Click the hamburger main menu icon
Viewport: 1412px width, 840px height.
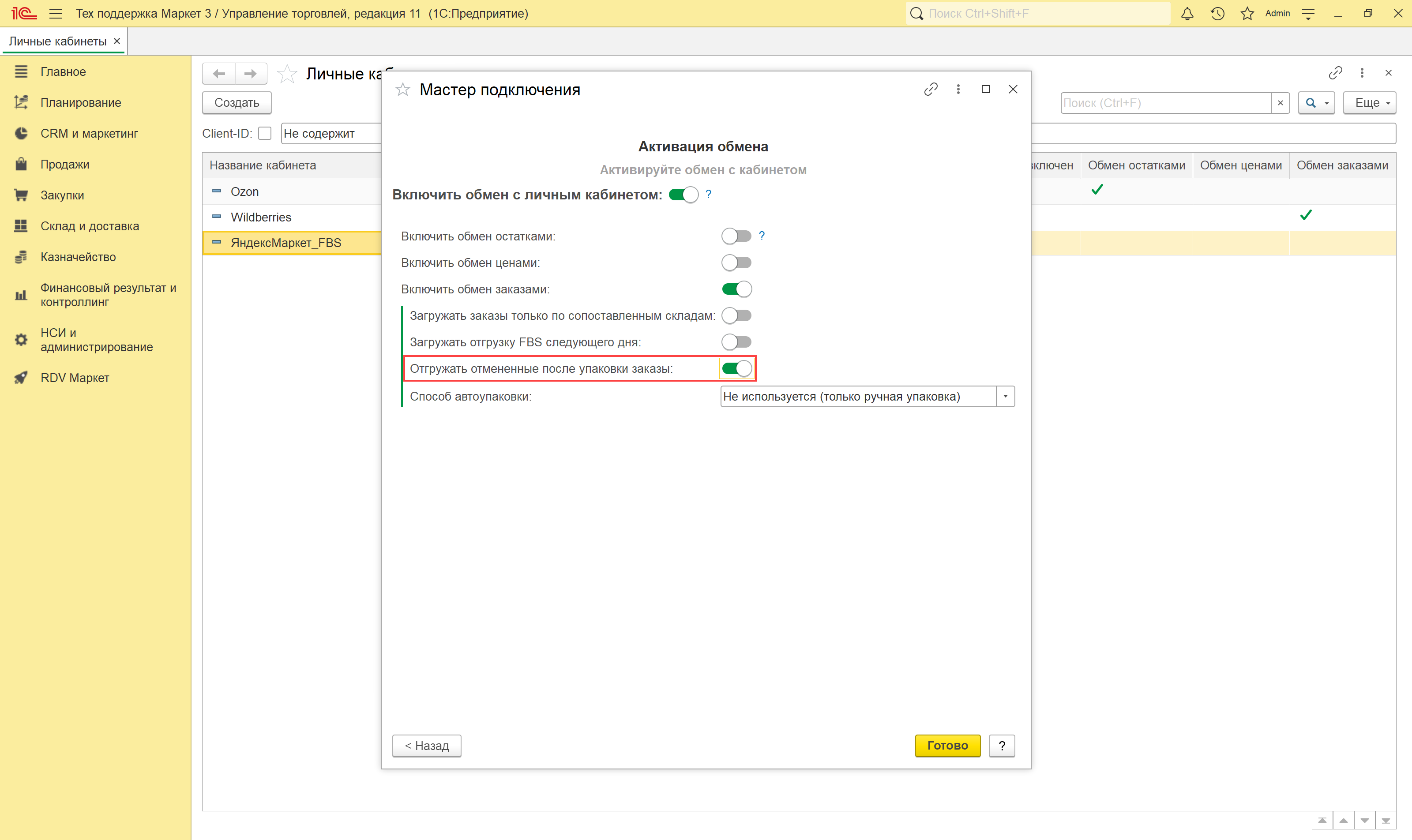pos(56,14)
